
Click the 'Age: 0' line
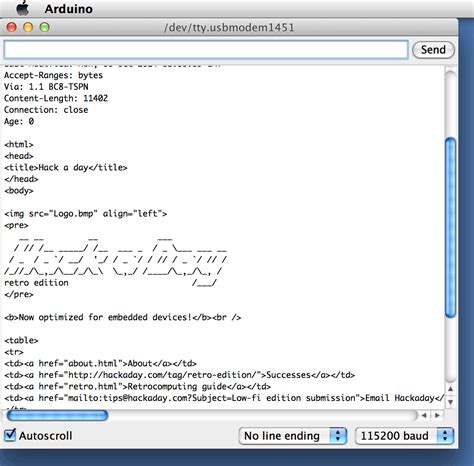19,122
